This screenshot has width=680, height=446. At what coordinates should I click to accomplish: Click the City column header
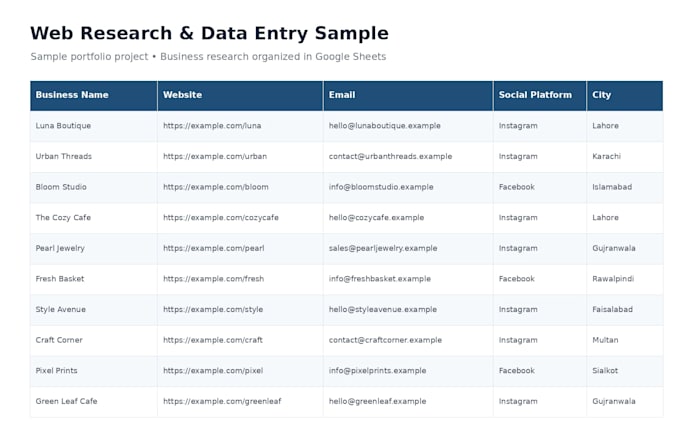[625, 95]
